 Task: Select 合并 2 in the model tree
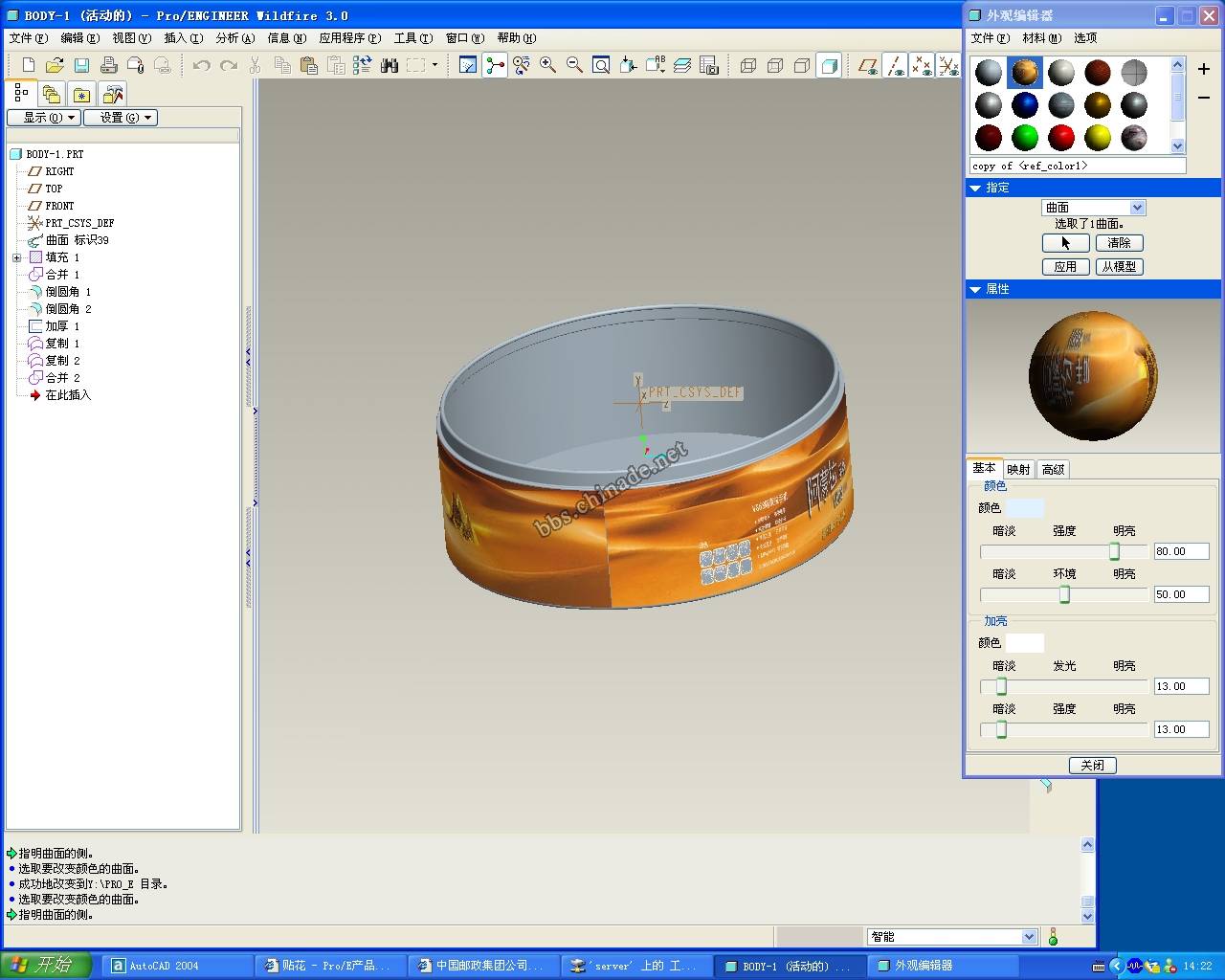55,378
